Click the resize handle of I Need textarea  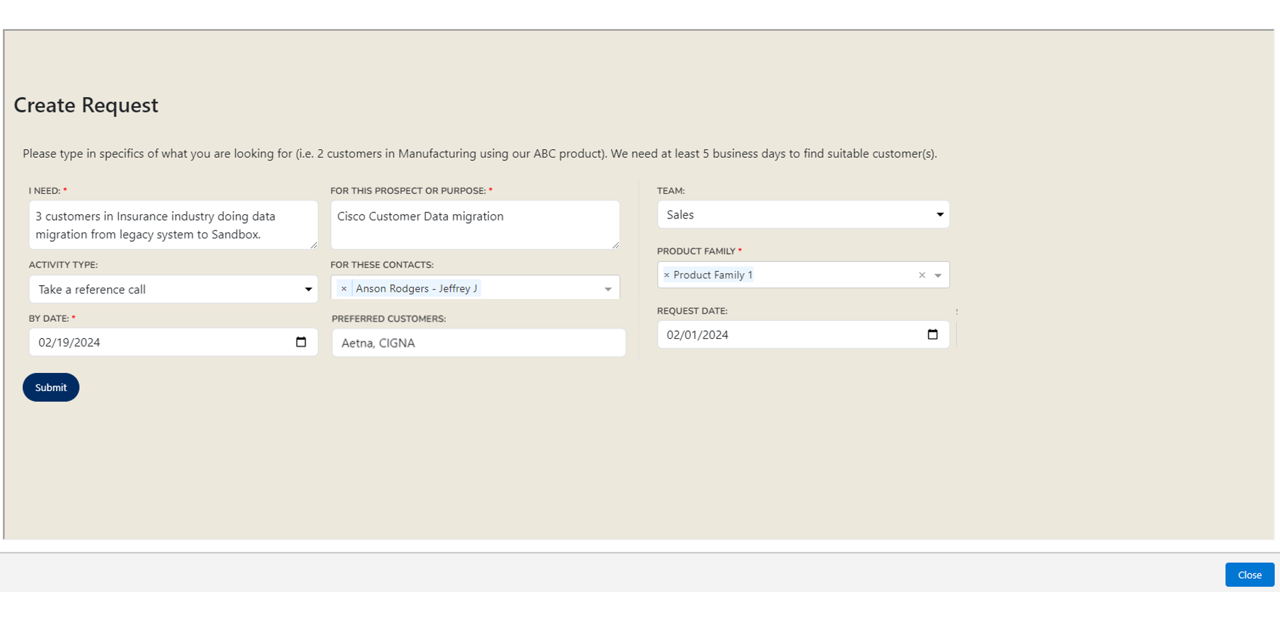tap(313, 244)
